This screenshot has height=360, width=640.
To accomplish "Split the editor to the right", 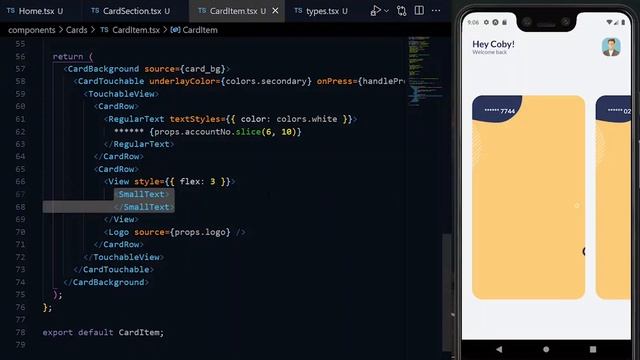I will [x=419, y=11].
